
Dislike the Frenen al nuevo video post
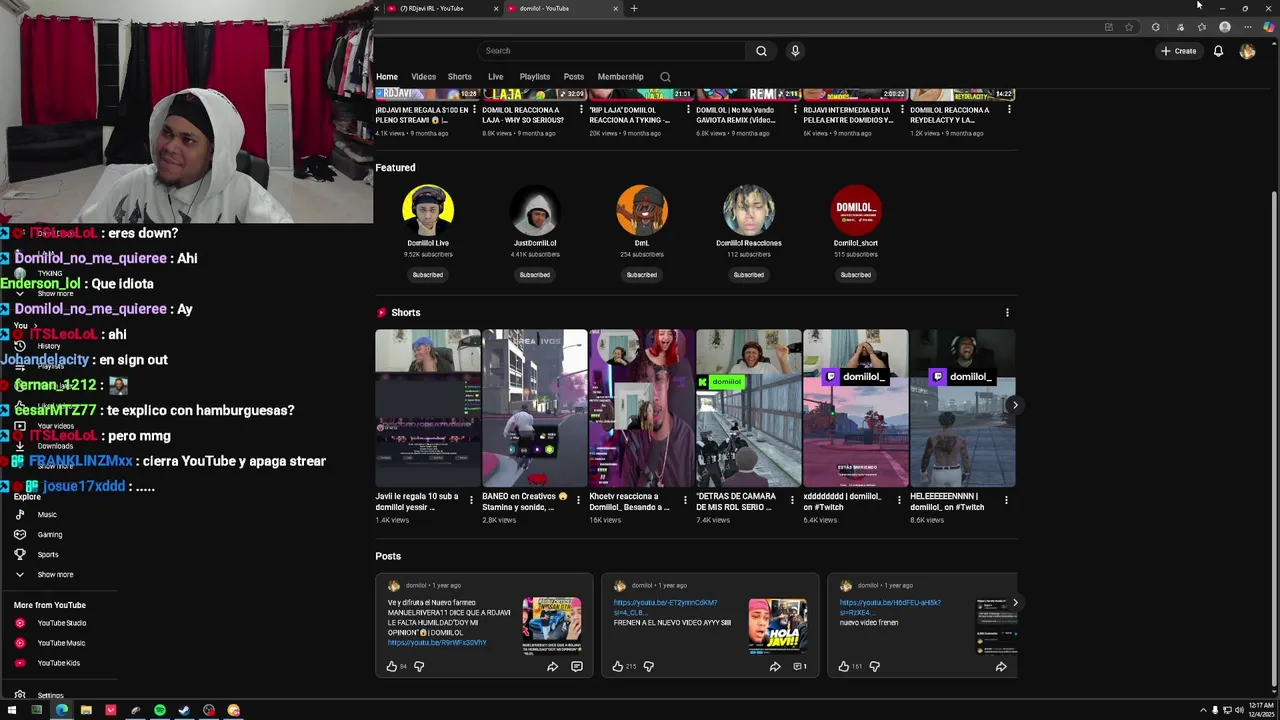tap(648, 666)
